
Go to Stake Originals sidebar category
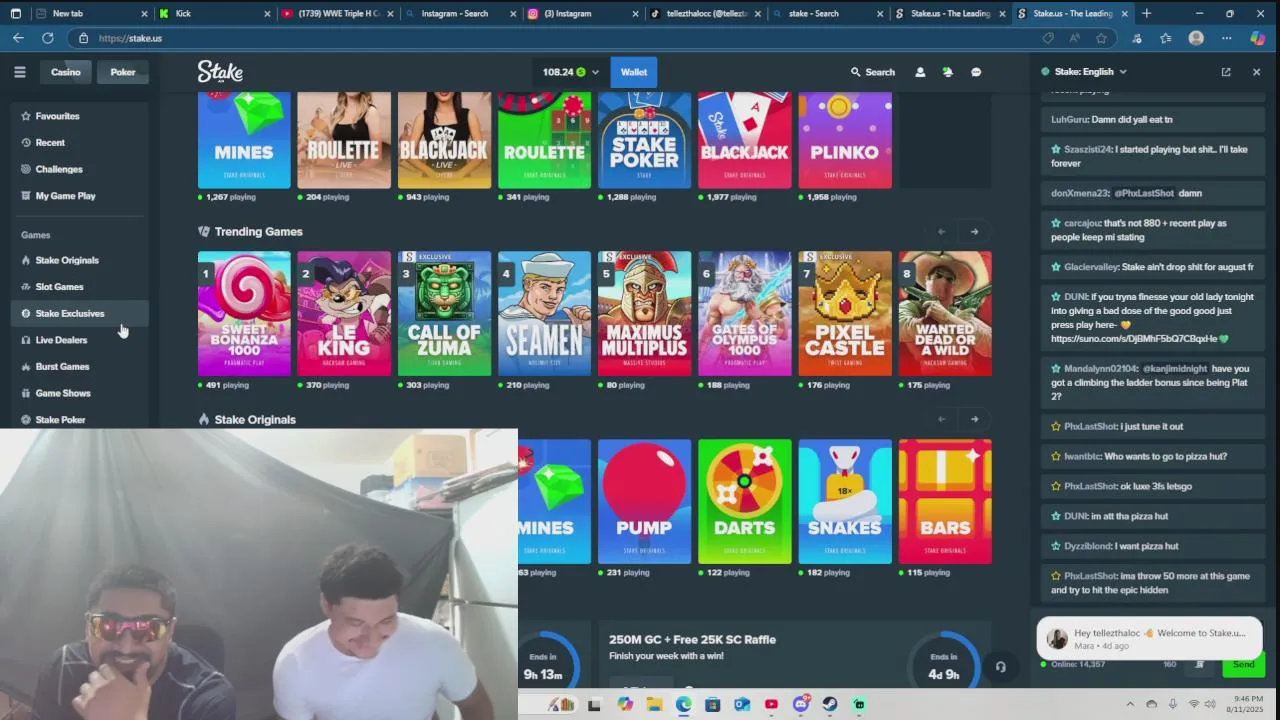click(80, 260)
